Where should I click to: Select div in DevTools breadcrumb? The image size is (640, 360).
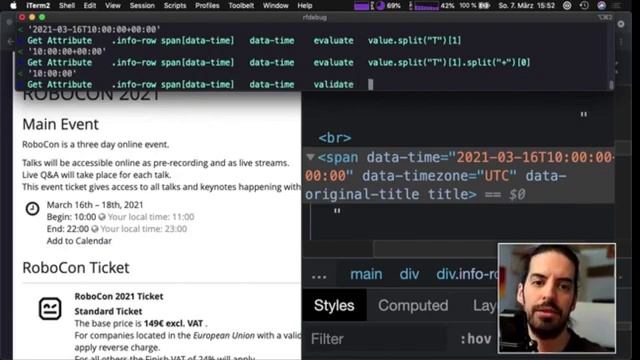click(x=409, y=274)
